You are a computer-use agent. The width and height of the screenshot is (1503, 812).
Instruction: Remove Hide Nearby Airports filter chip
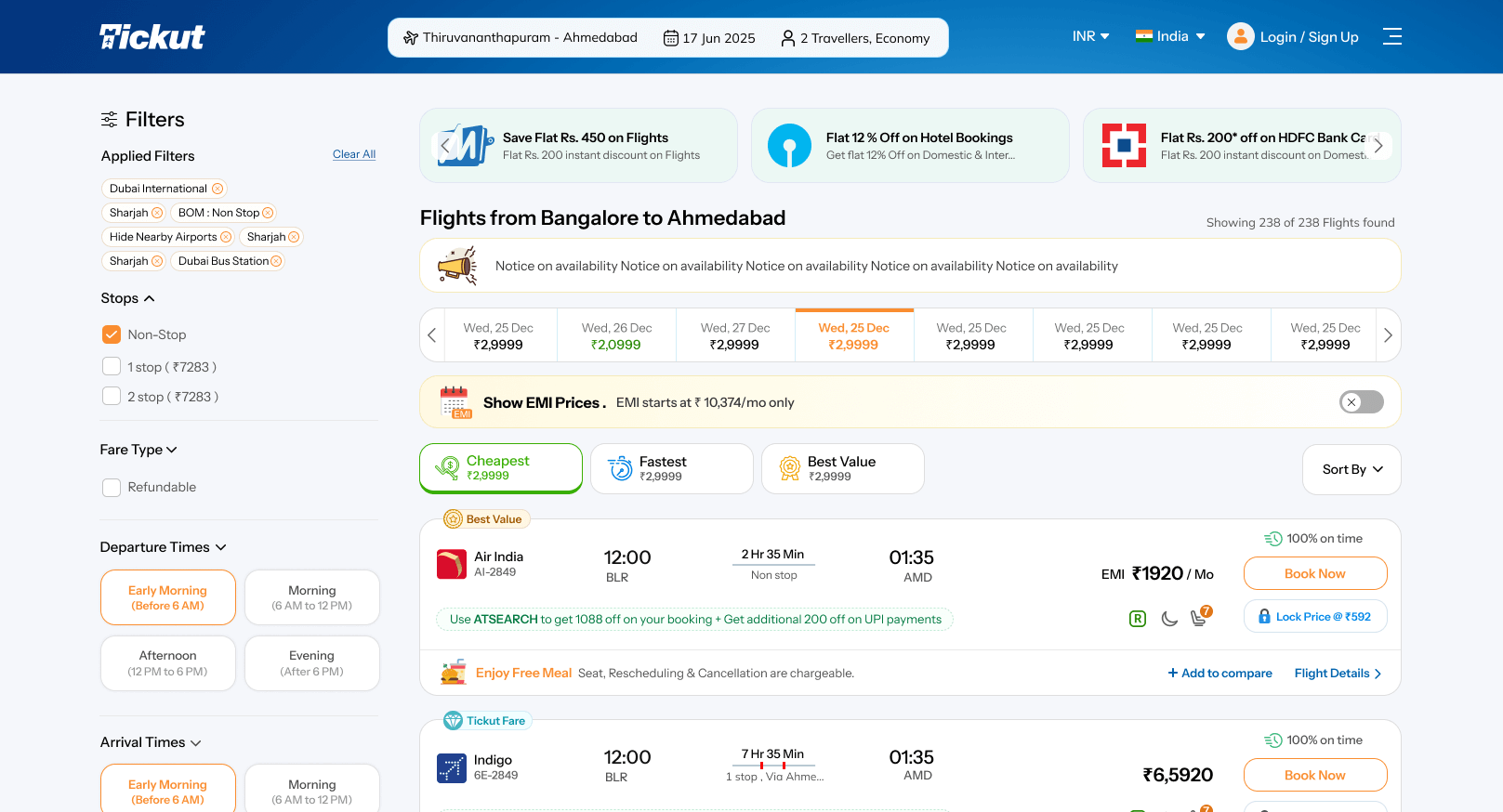(226, 237)
